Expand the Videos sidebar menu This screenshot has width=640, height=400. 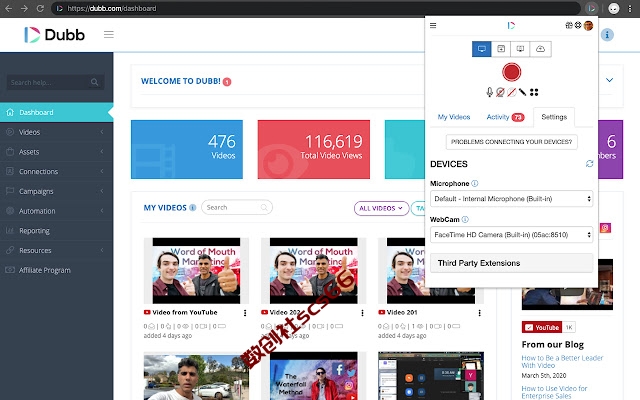56,132
